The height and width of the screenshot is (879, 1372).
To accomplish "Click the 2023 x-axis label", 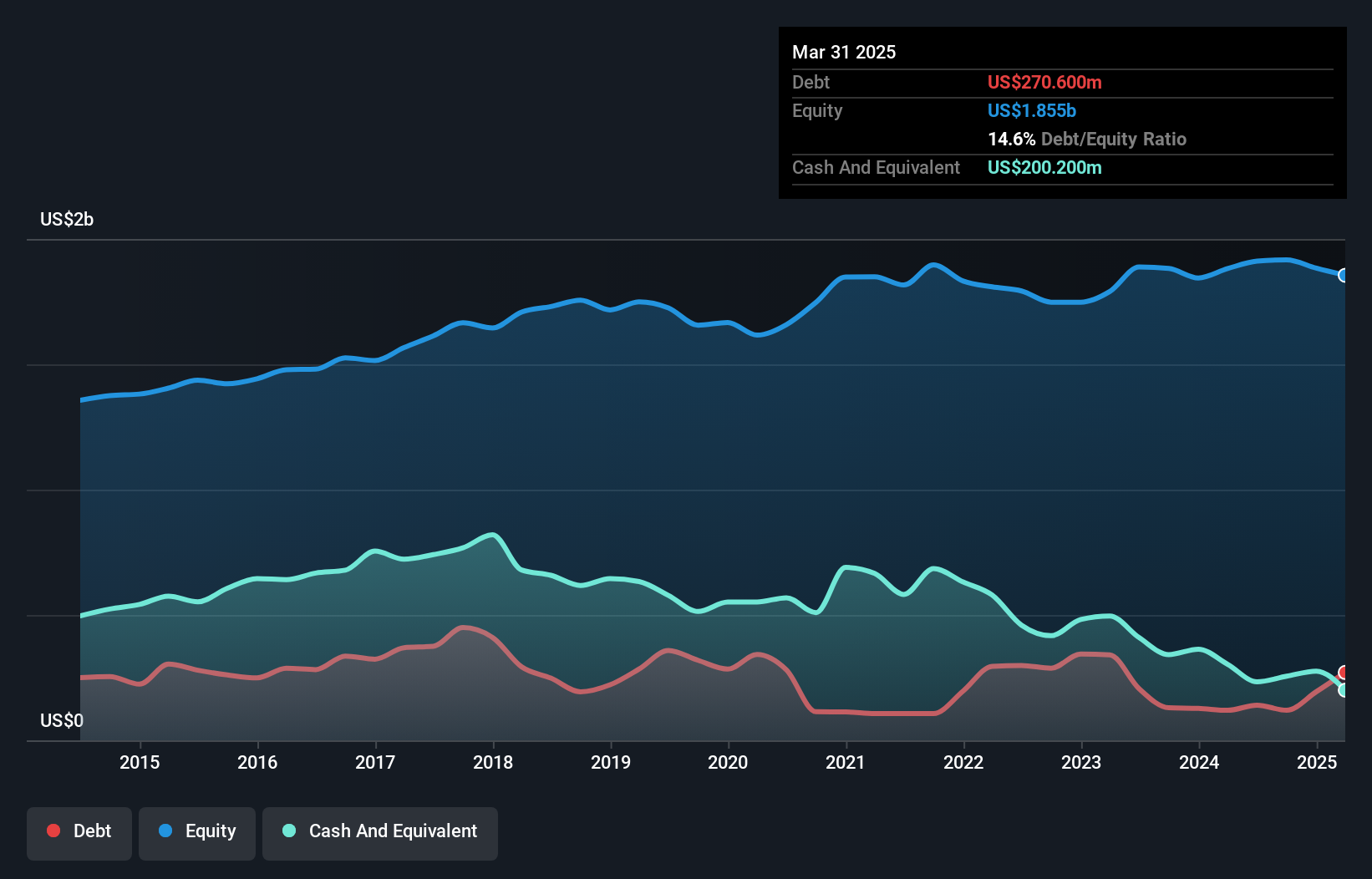I will (x=1081, y=762).
